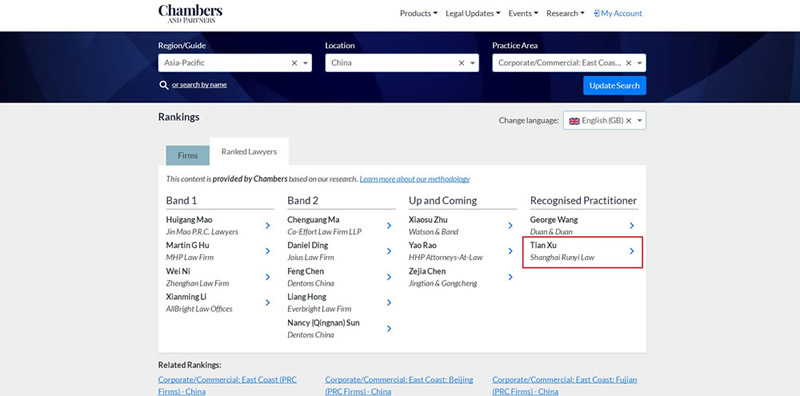Click the firm name Watson & Band
The width and height of the screenshot is (800, 396).
pyautogui.click(x=434, y=232)
